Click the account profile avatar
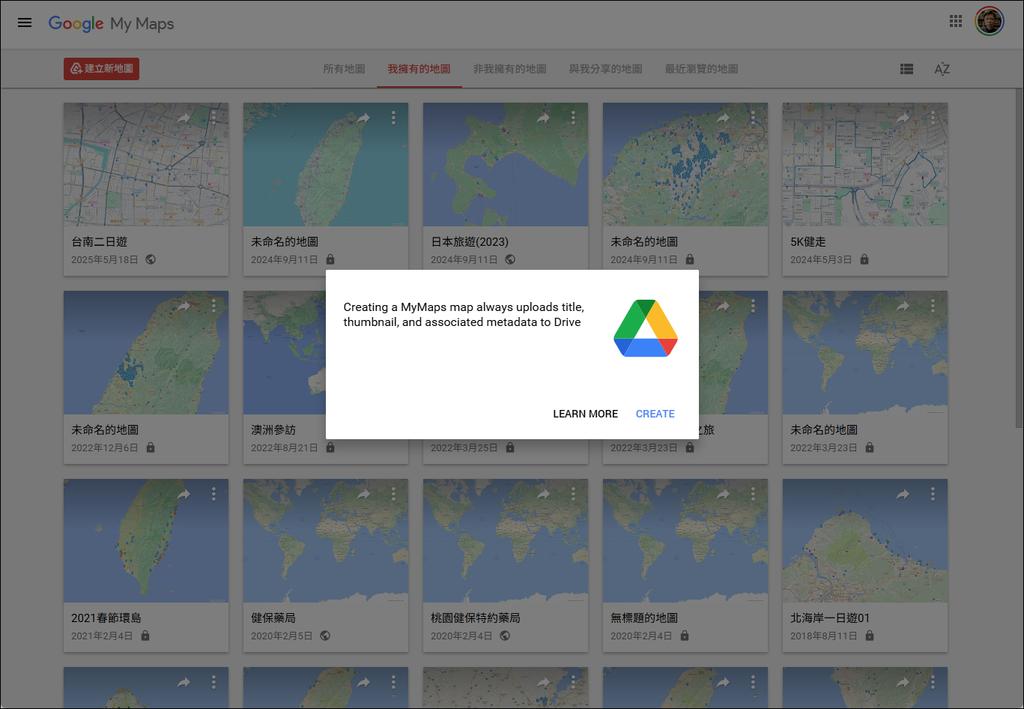 click(989, 22)
